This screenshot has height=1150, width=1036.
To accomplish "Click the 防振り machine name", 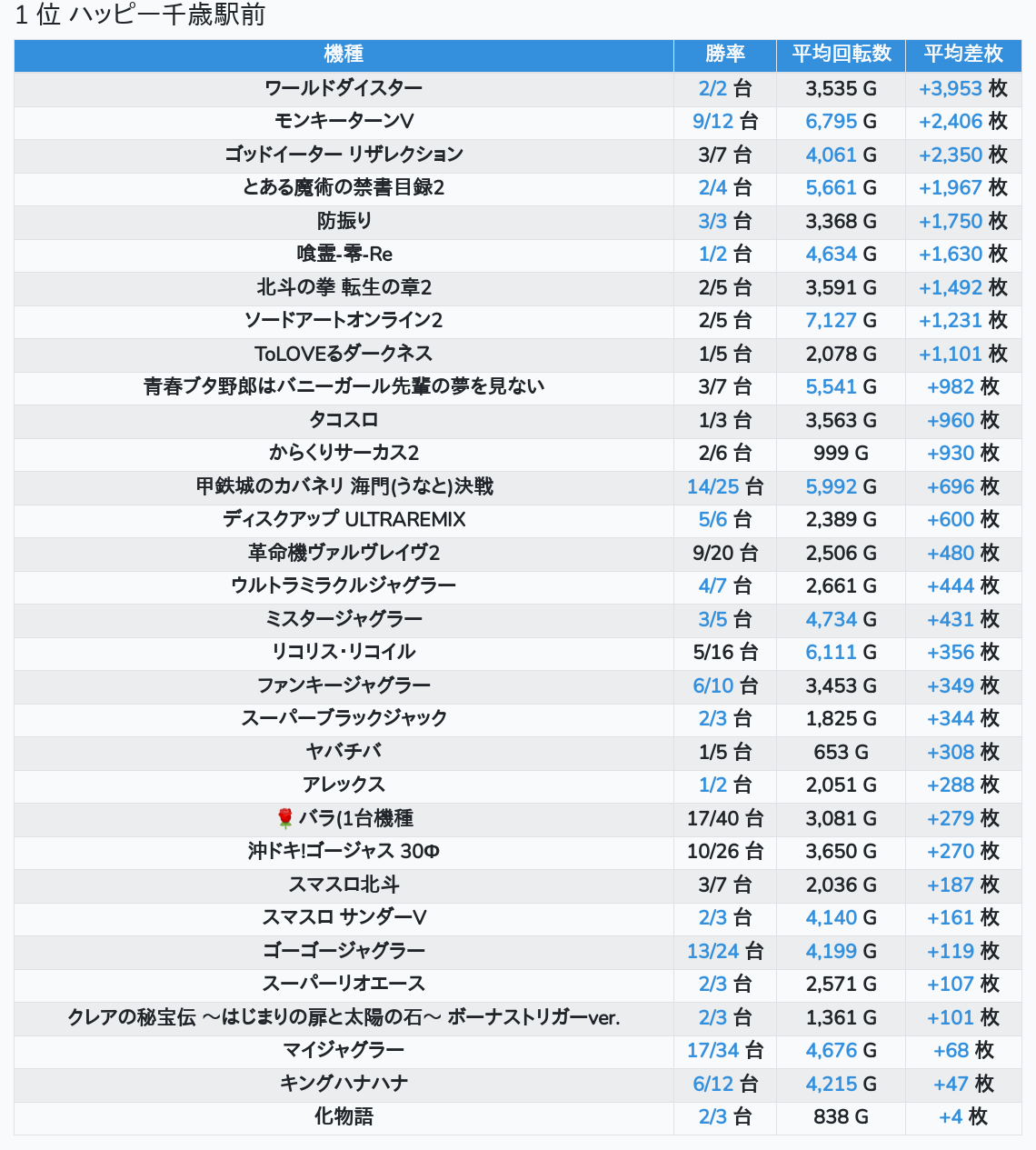I will coord(344,221).
